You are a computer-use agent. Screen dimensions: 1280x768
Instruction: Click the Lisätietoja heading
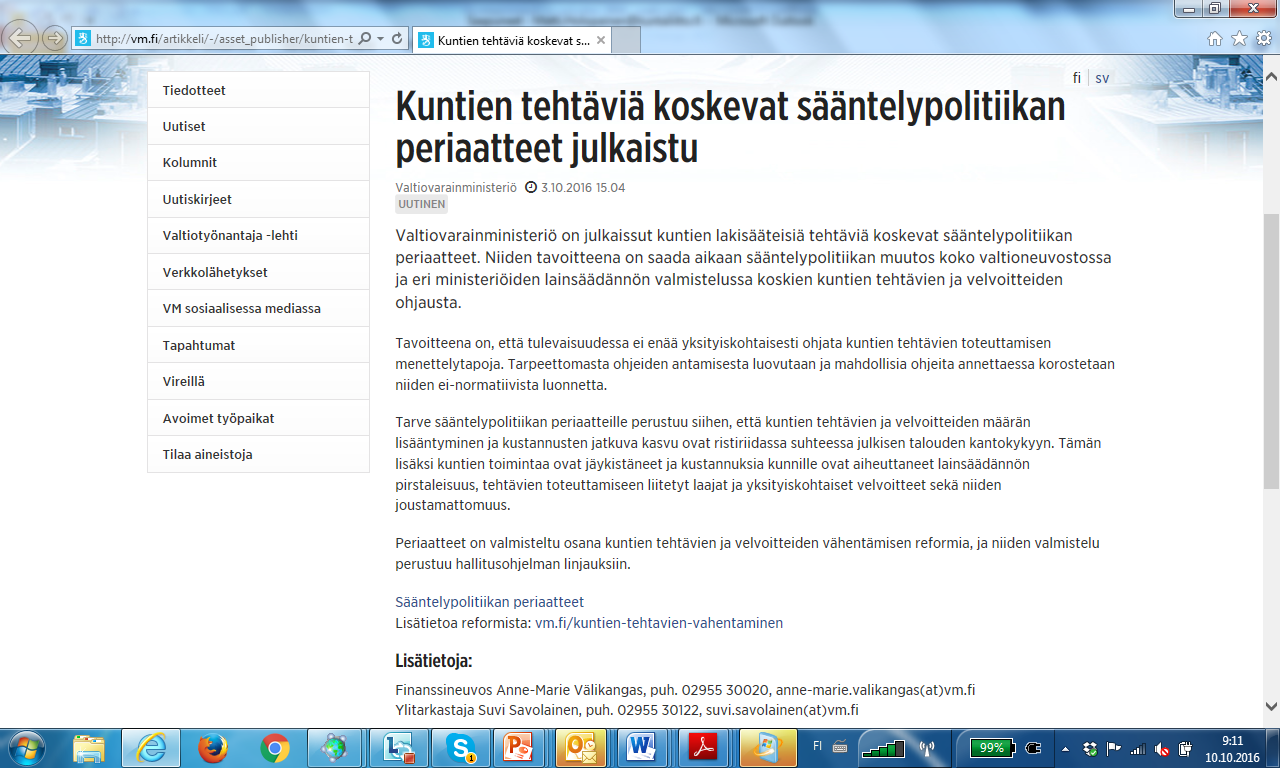(x=434, y=661)
